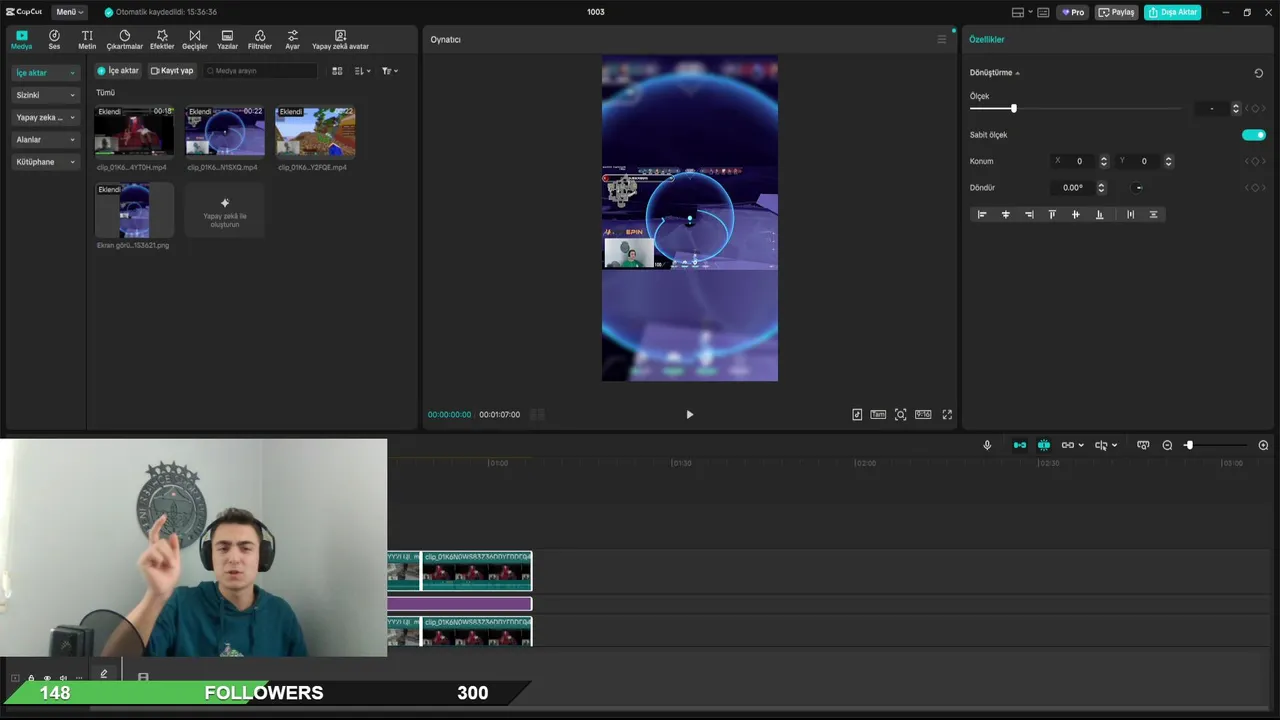This screenshot has width=1280, height=720.
Task: Add keyframe for Döndür
Action: [x=1255, y=187]
